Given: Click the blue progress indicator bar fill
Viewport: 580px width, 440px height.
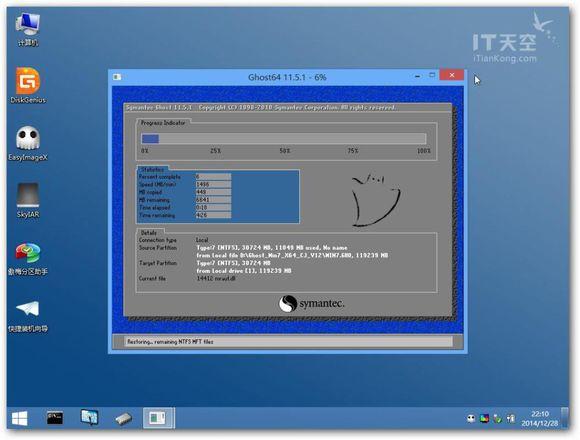Looking at the screenshot, I should [150, 139].
